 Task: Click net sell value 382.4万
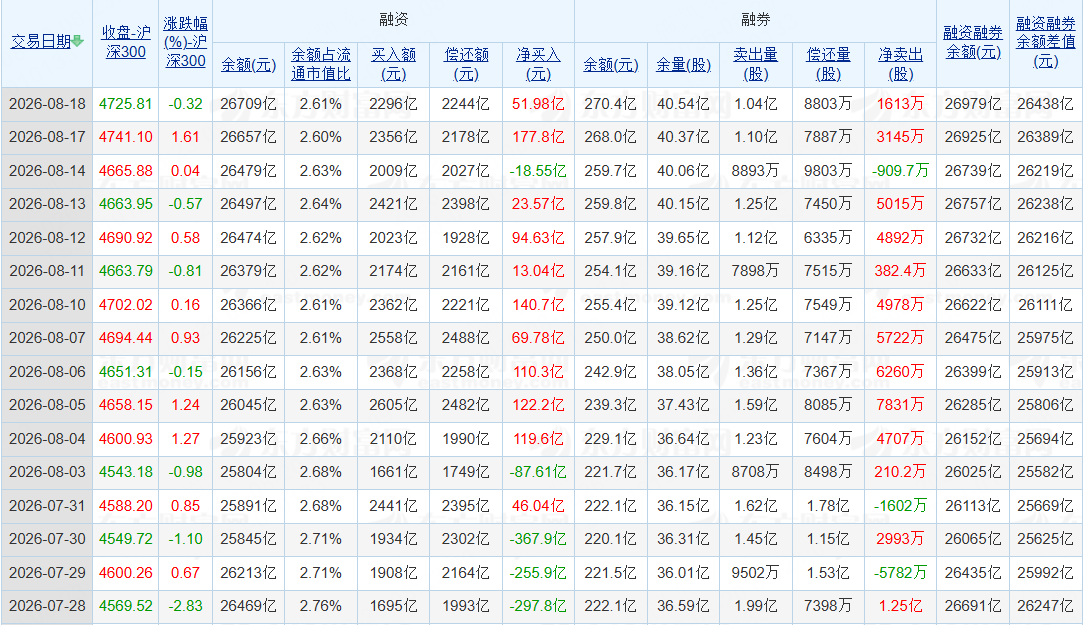[x=901, y=271]
